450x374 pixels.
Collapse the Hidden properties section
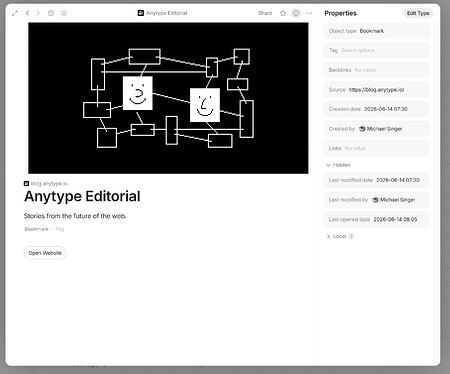pos(338,165)
